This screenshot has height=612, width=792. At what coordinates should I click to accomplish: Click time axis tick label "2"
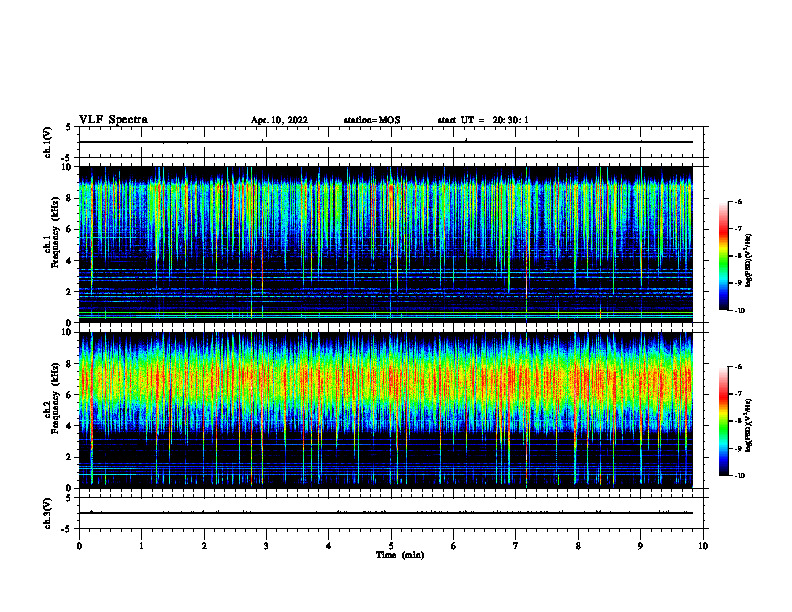pos(204,546)
